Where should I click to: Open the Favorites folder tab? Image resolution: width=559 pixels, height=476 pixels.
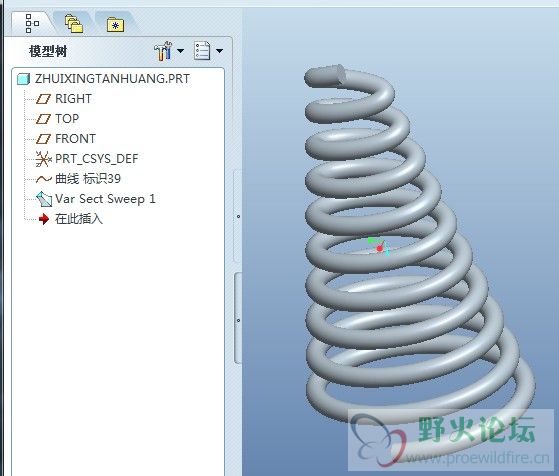(115, 25)
